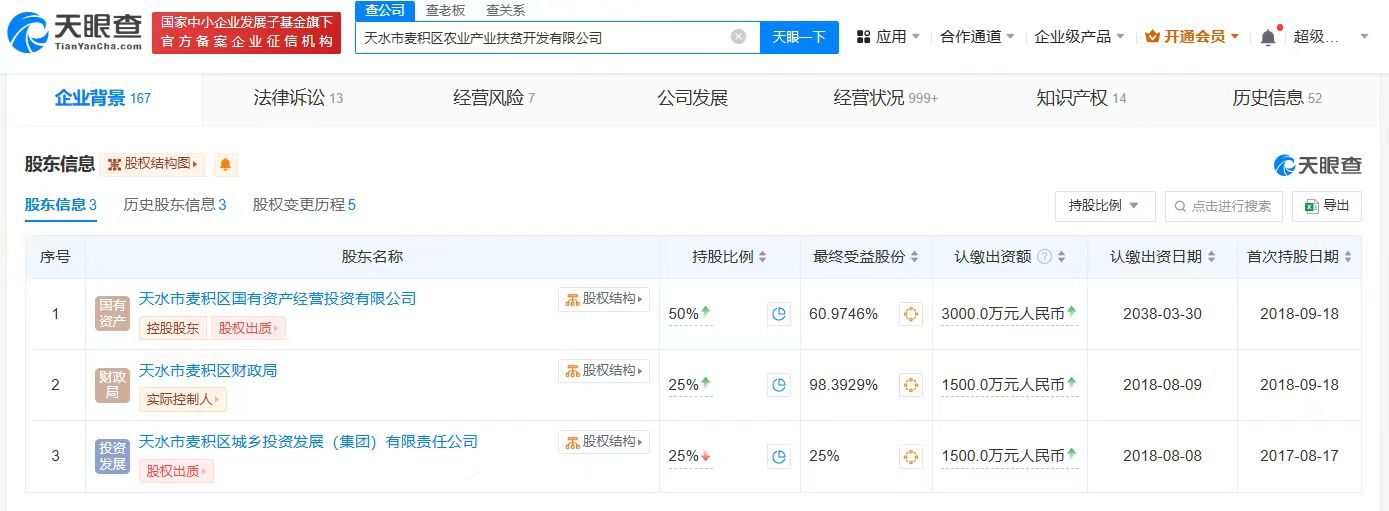Click beneficiary target icon next to 60.9746%
The width and height of the screenshot is (1389, 511).
tap(911, 314)
